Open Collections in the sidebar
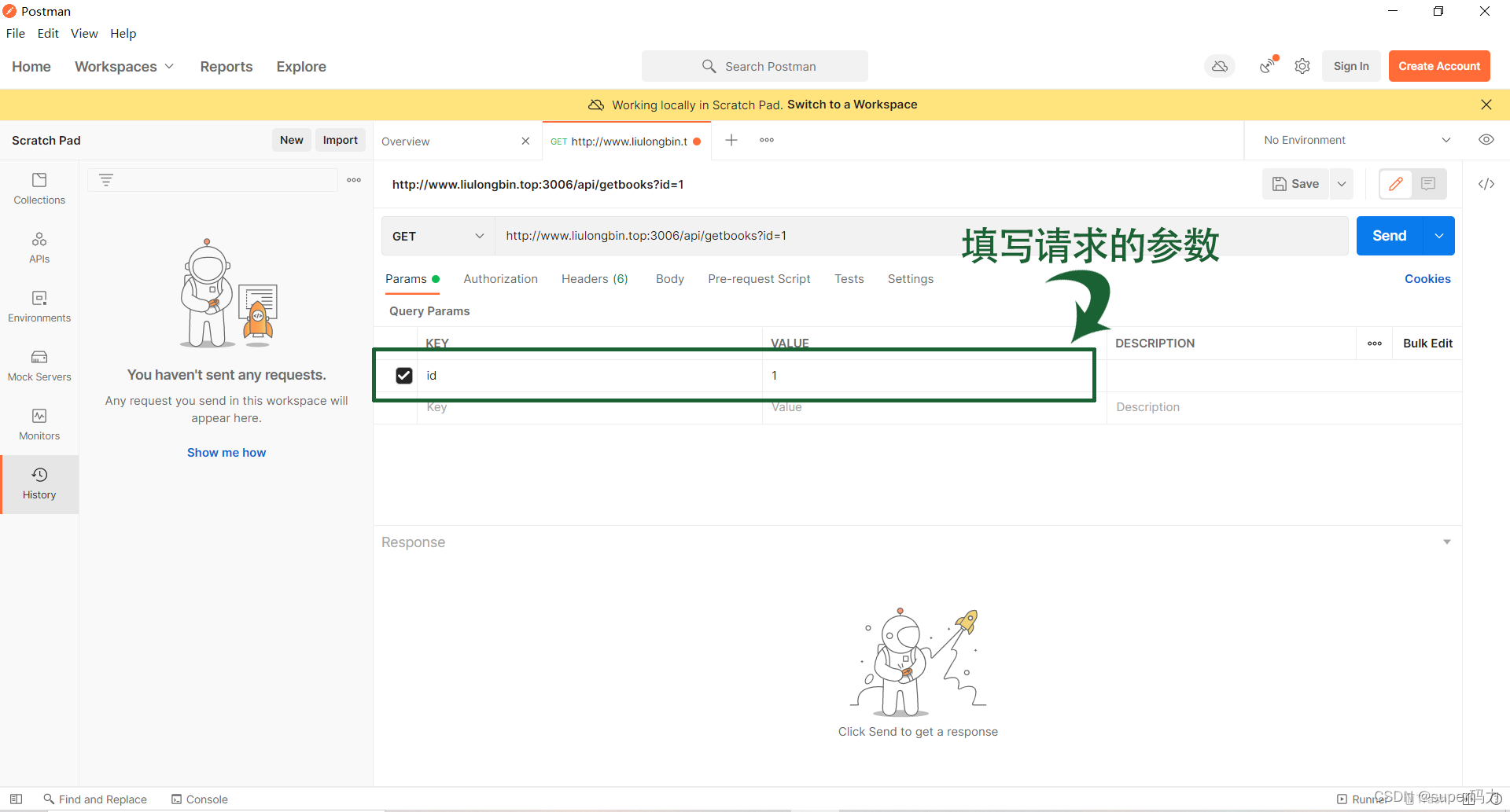Viewport: 1510px width, 812px height. tap(39, 189)
